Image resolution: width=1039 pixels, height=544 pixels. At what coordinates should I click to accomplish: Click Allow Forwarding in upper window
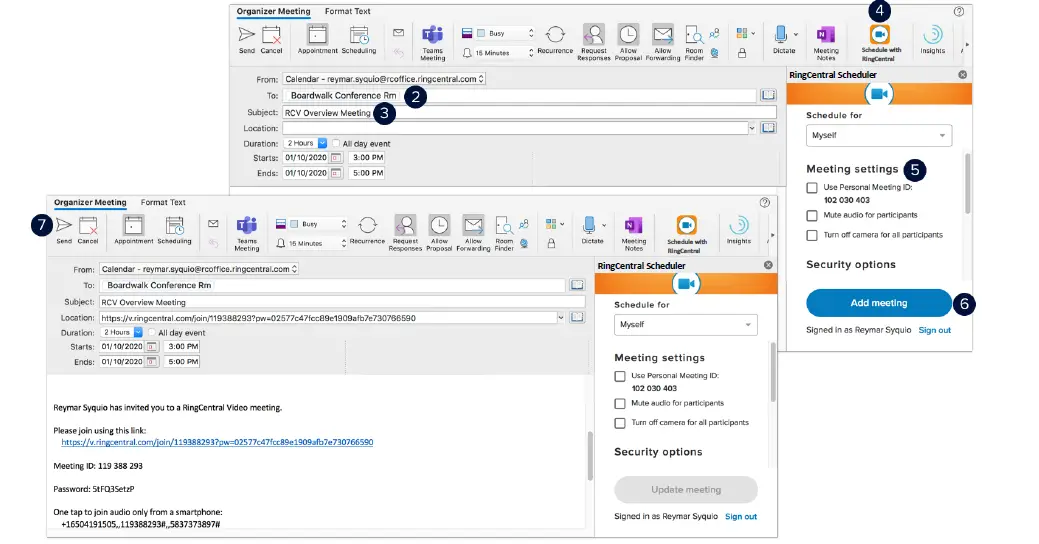tap(663, 42)
